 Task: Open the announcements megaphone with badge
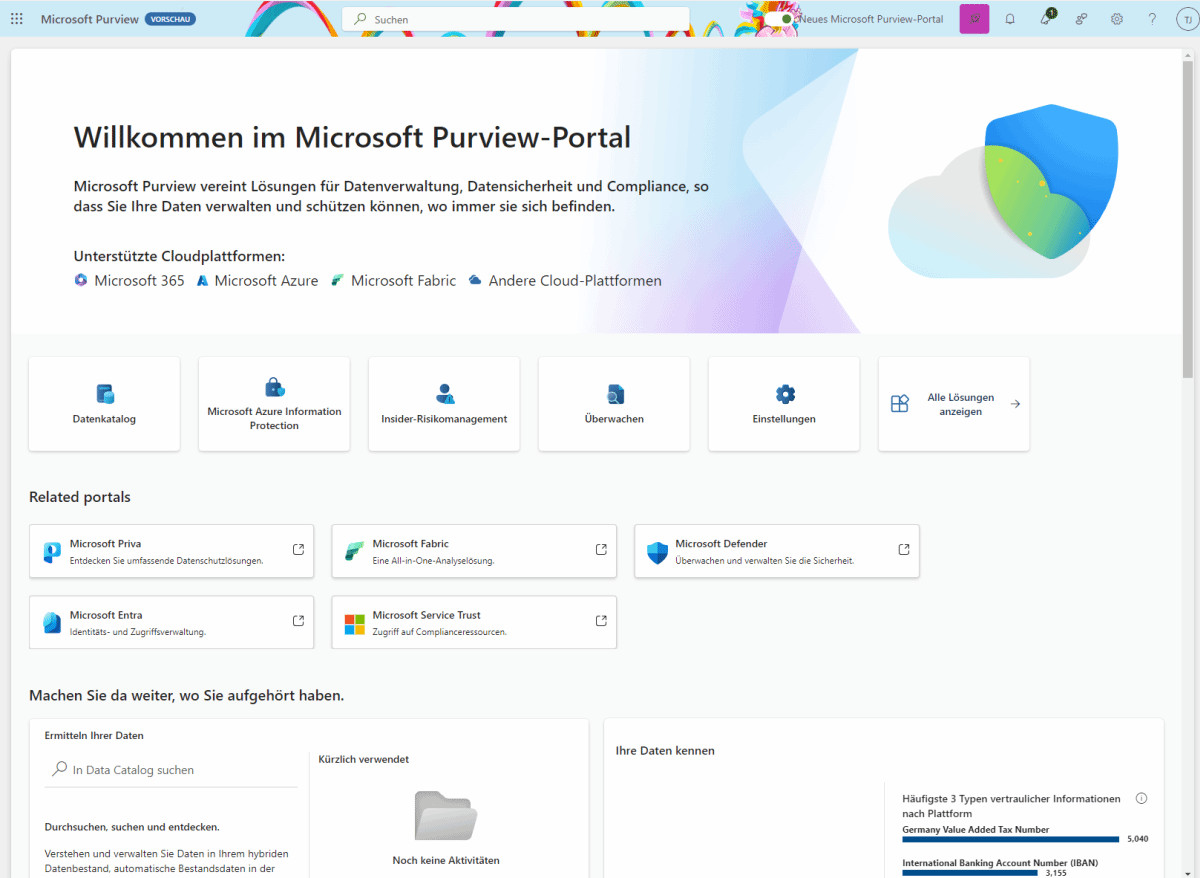point(1045,18)
